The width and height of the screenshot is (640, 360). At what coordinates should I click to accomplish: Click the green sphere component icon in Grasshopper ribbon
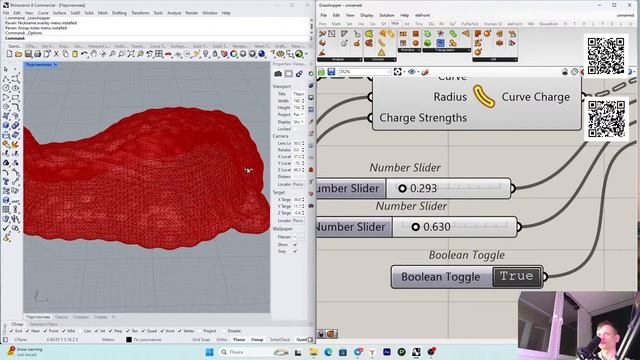pos(427,43)
